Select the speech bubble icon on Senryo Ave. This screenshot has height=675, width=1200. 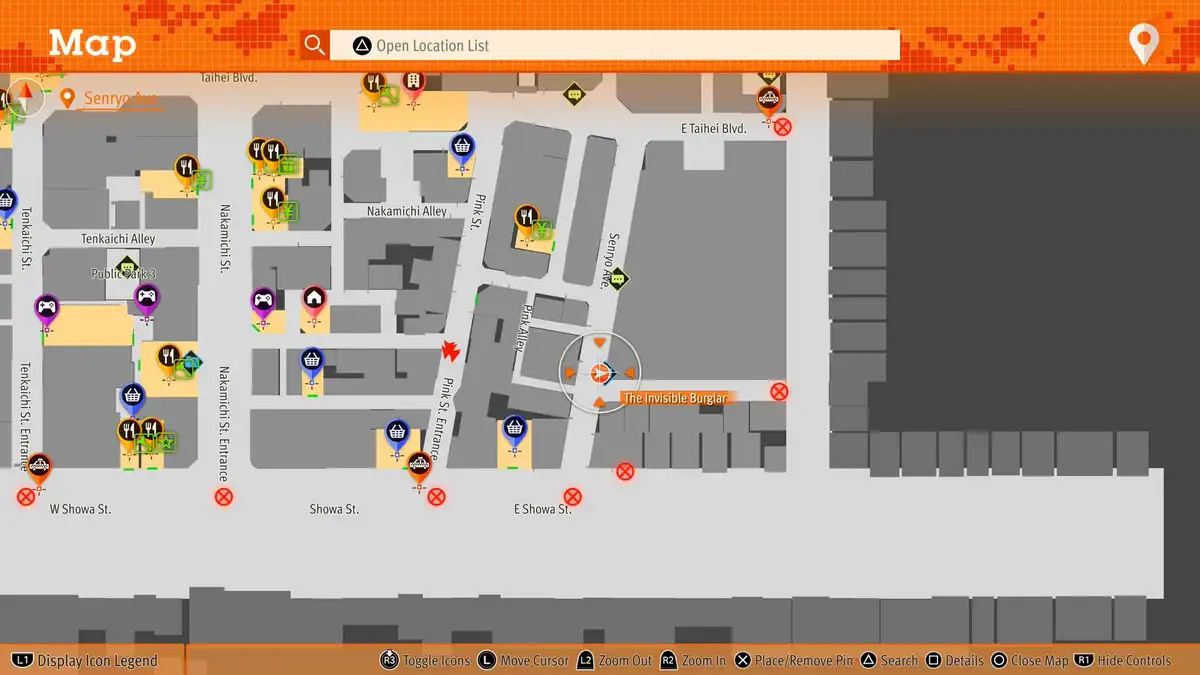click(617, 278)
